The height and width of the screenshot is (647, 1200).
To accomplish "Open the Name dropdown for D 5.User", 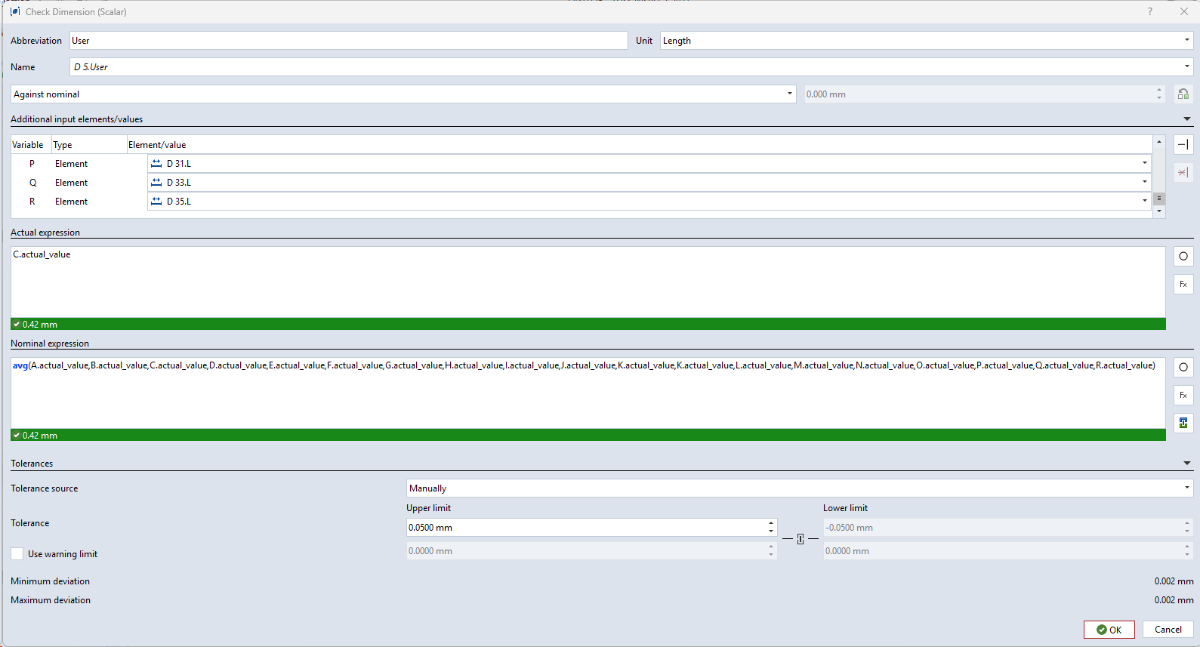I will (630, 67).
